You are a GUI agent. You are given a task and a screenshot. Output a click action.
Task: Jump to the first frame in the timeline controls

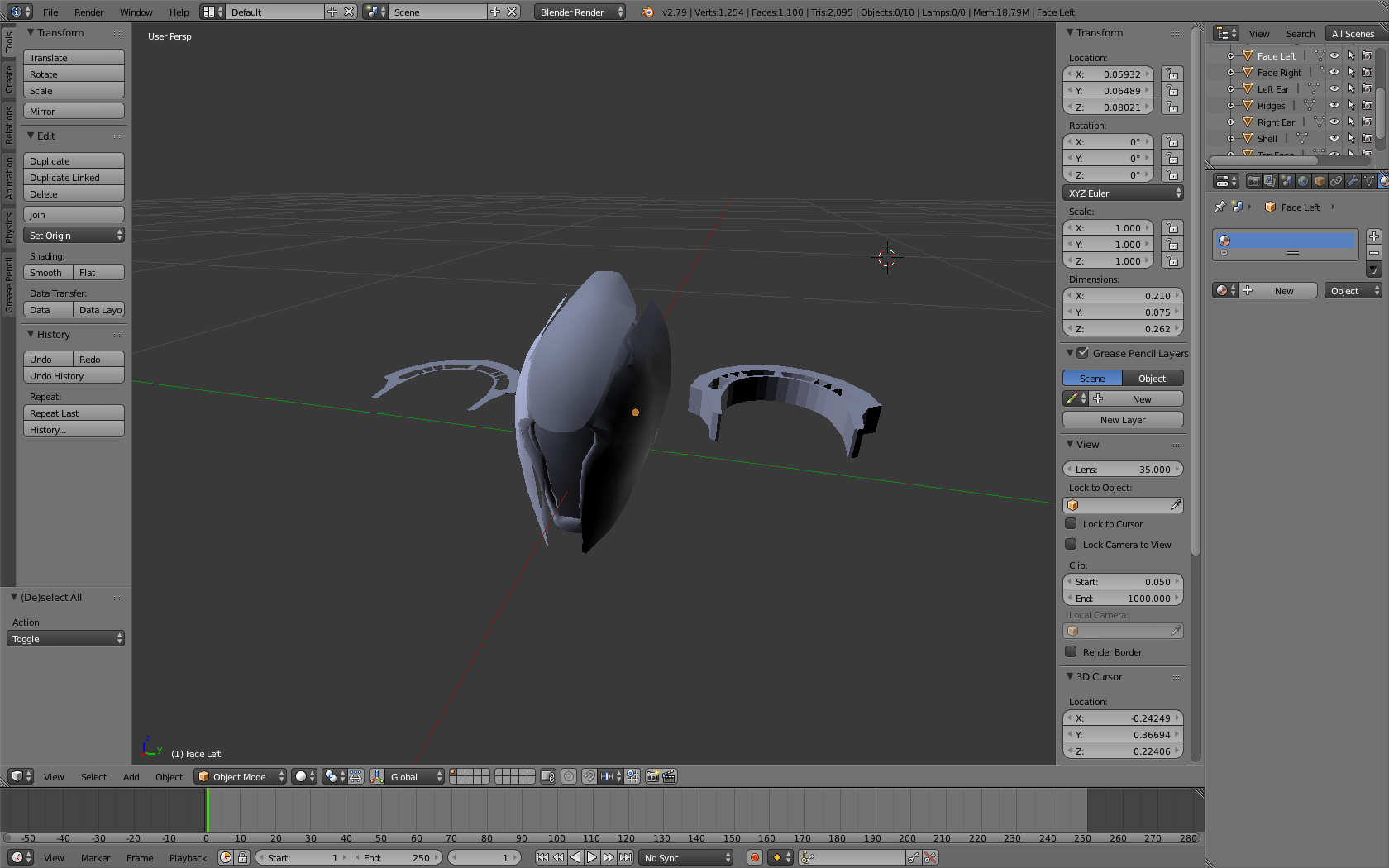point(542,857)
